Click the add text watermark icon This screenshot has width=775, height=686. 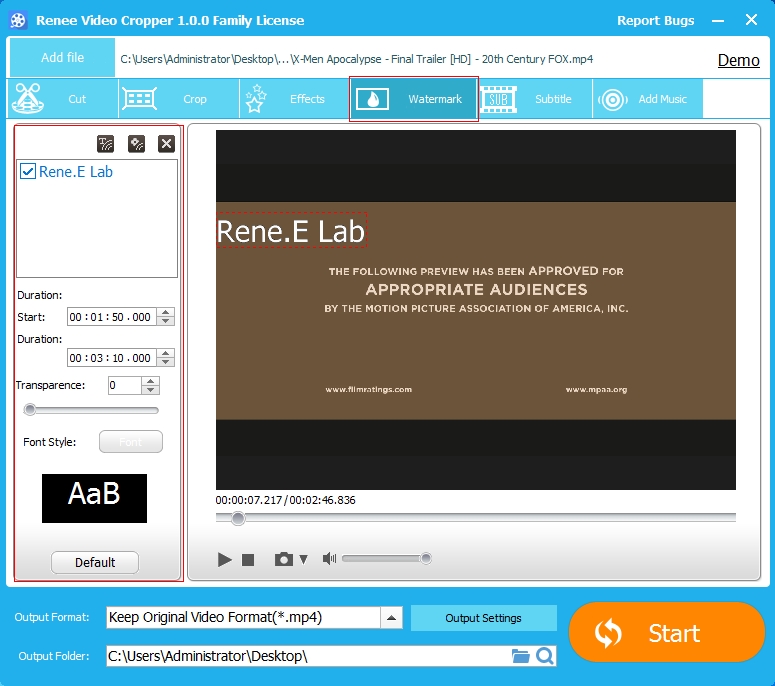(105, 144)
